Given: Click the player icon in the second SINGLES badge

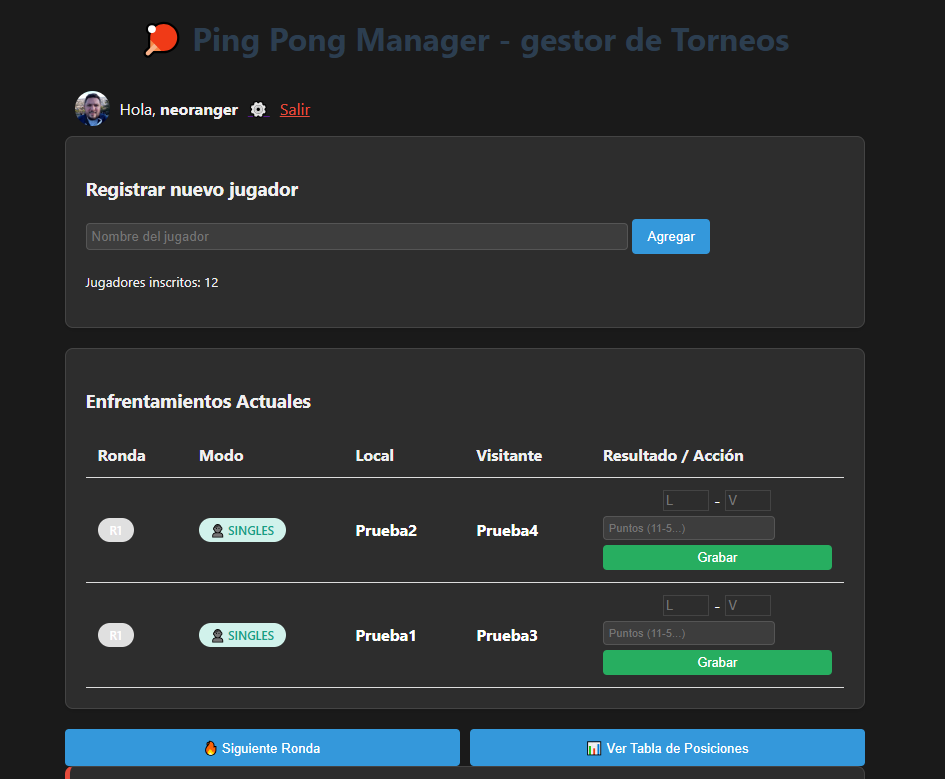Looking at the screenshot, I should click(x=219, y=634).
